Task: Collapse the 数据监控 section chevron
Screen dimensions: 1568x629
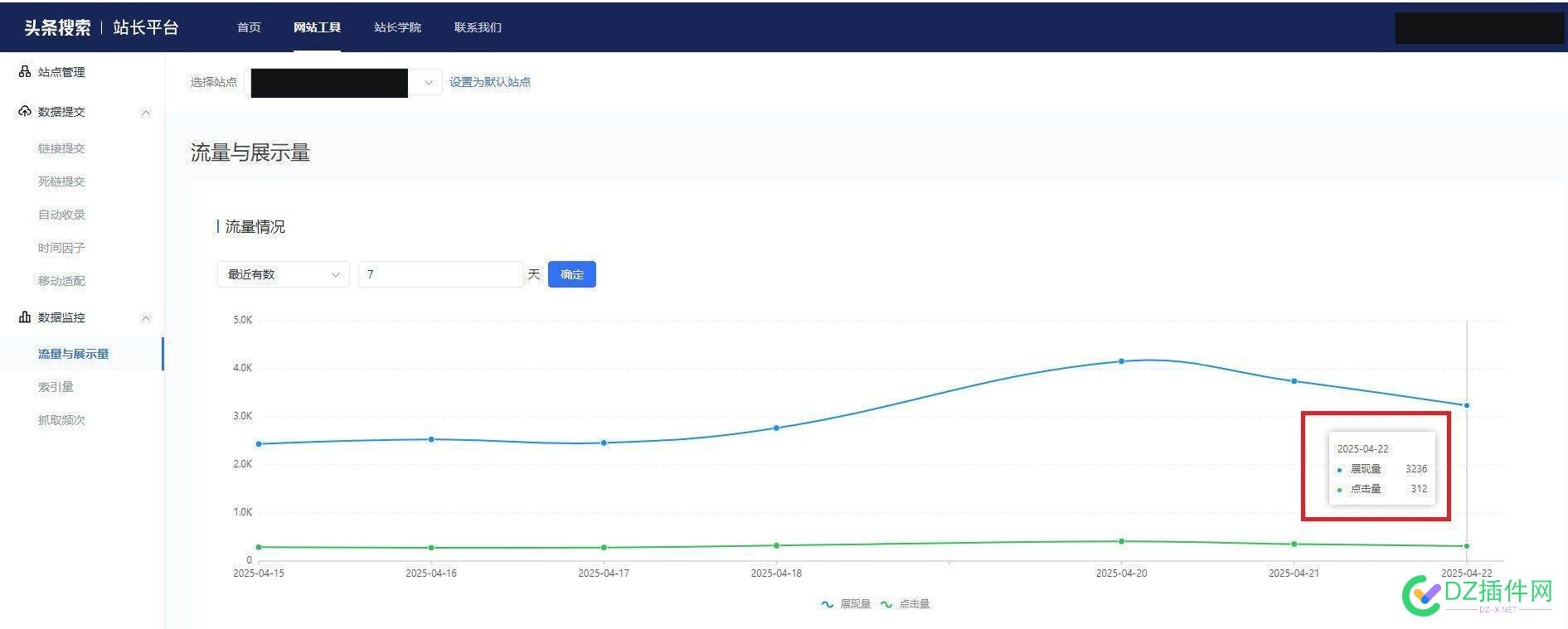Action: tap(146, 318)
